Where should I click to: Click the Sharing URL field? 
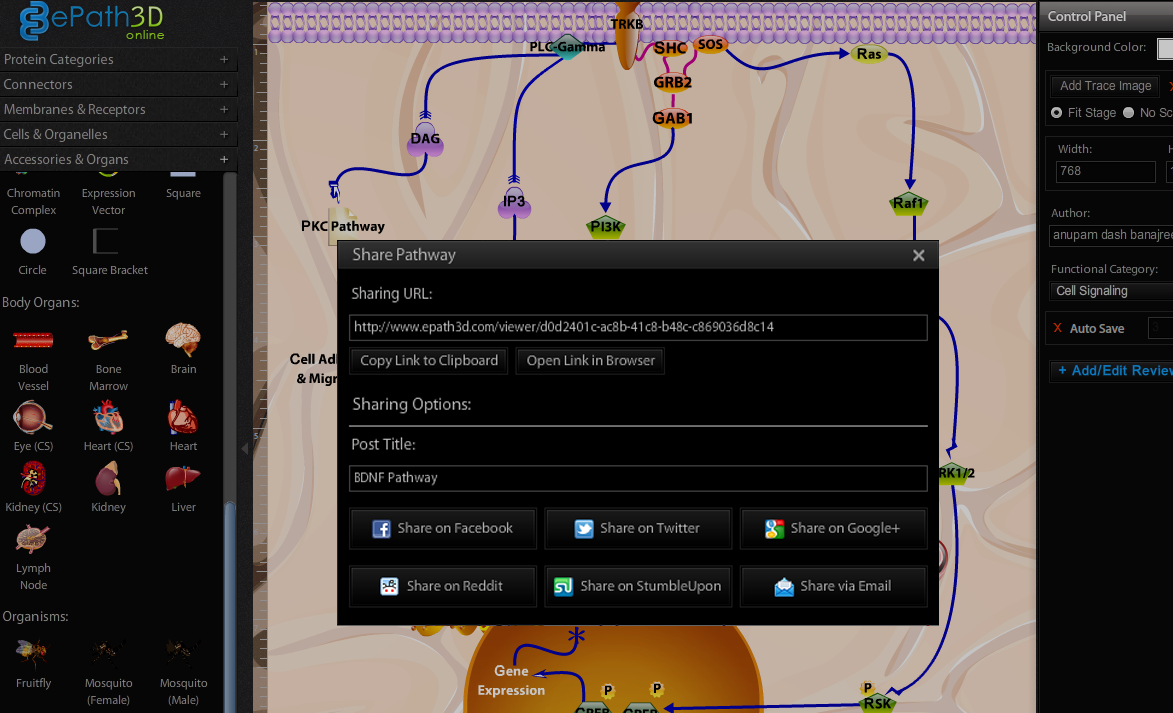638,328
